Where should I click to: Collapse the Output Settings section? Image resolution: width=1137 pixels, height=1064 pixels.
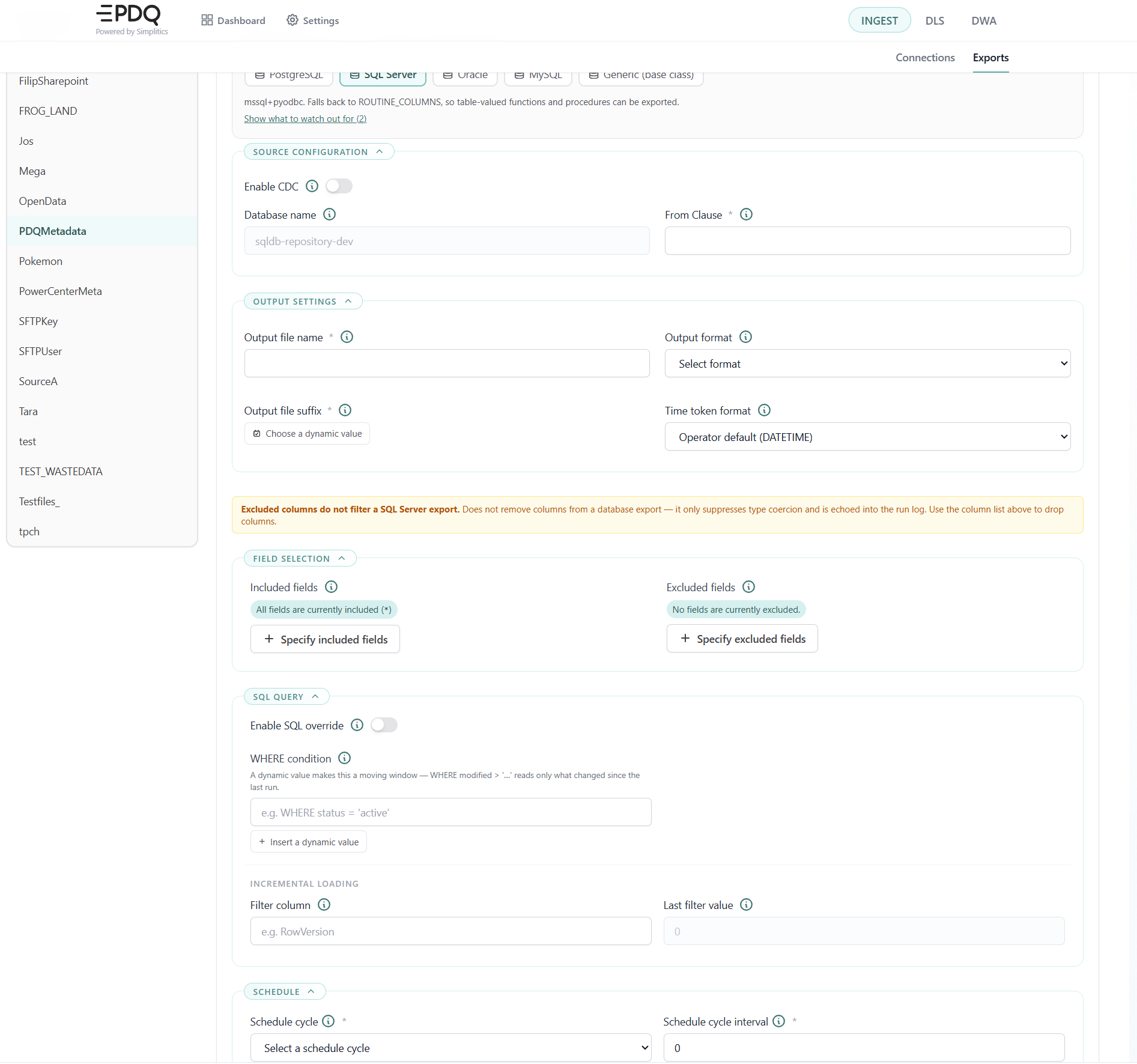[303, 302]
